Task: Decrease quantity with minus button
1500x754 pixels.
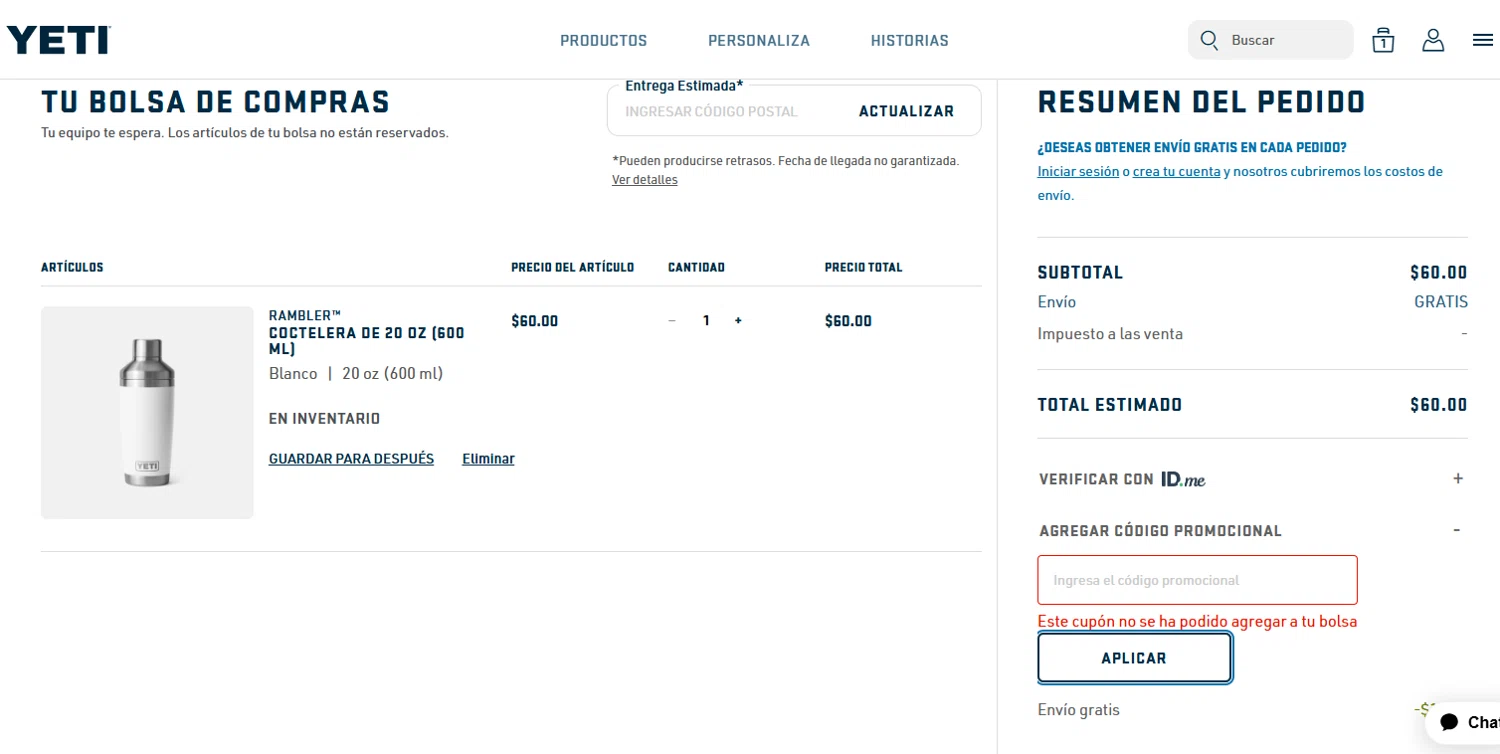Action: tap(672, 321)
